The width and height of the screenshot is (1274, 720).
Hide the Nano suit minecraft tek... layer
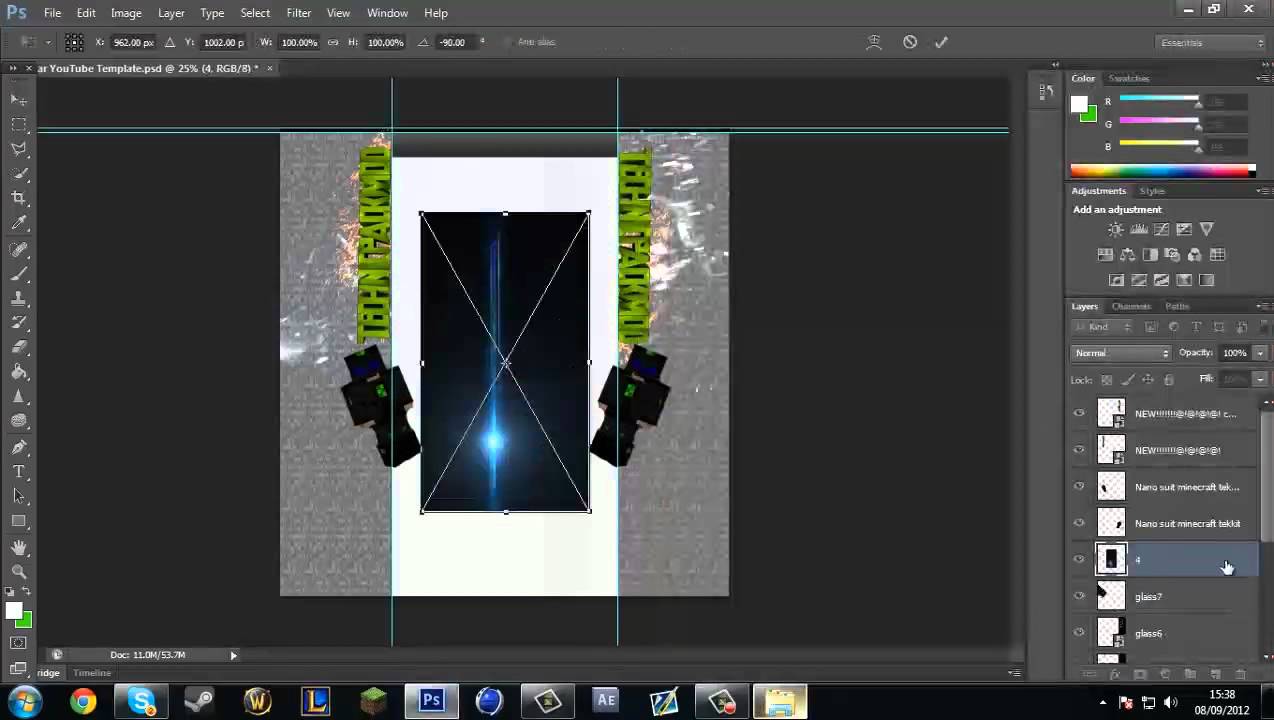pyautogui.click(x=1079, y=487)
